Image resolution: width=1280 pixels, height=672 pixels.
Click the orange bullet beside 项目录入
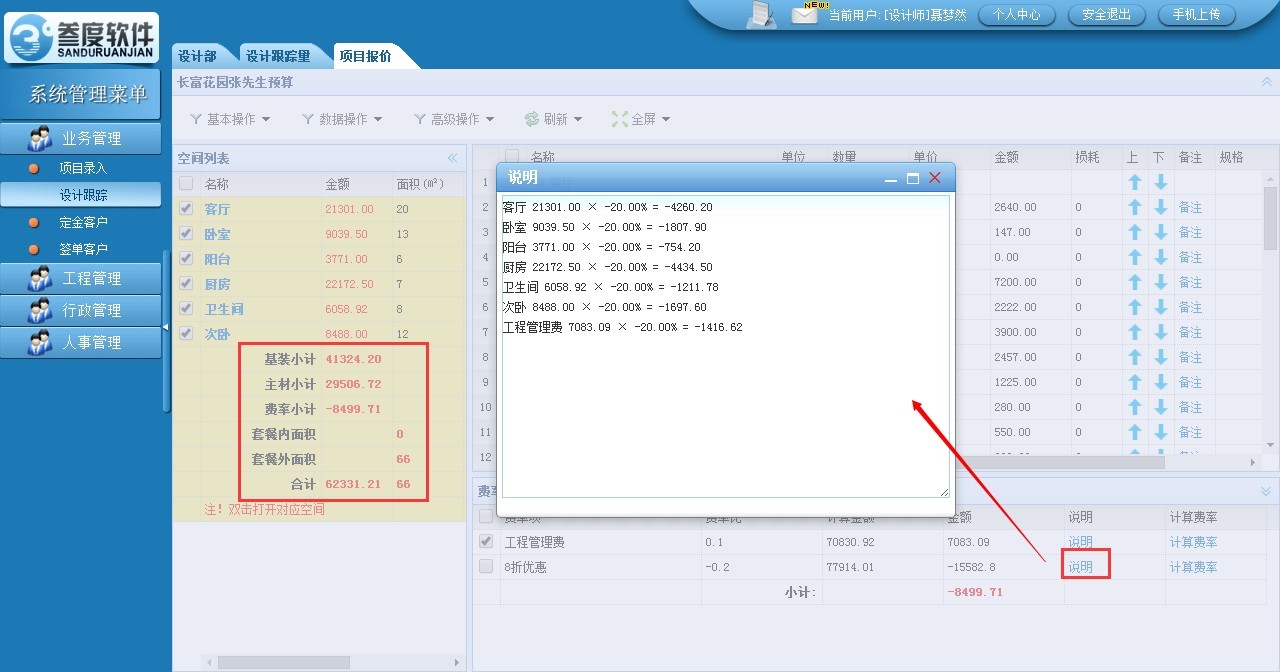[34, 168]
